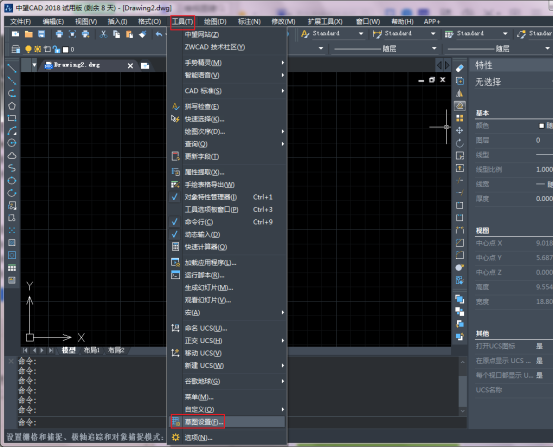Switch to 布局1 layout tab

pos(92,350)
